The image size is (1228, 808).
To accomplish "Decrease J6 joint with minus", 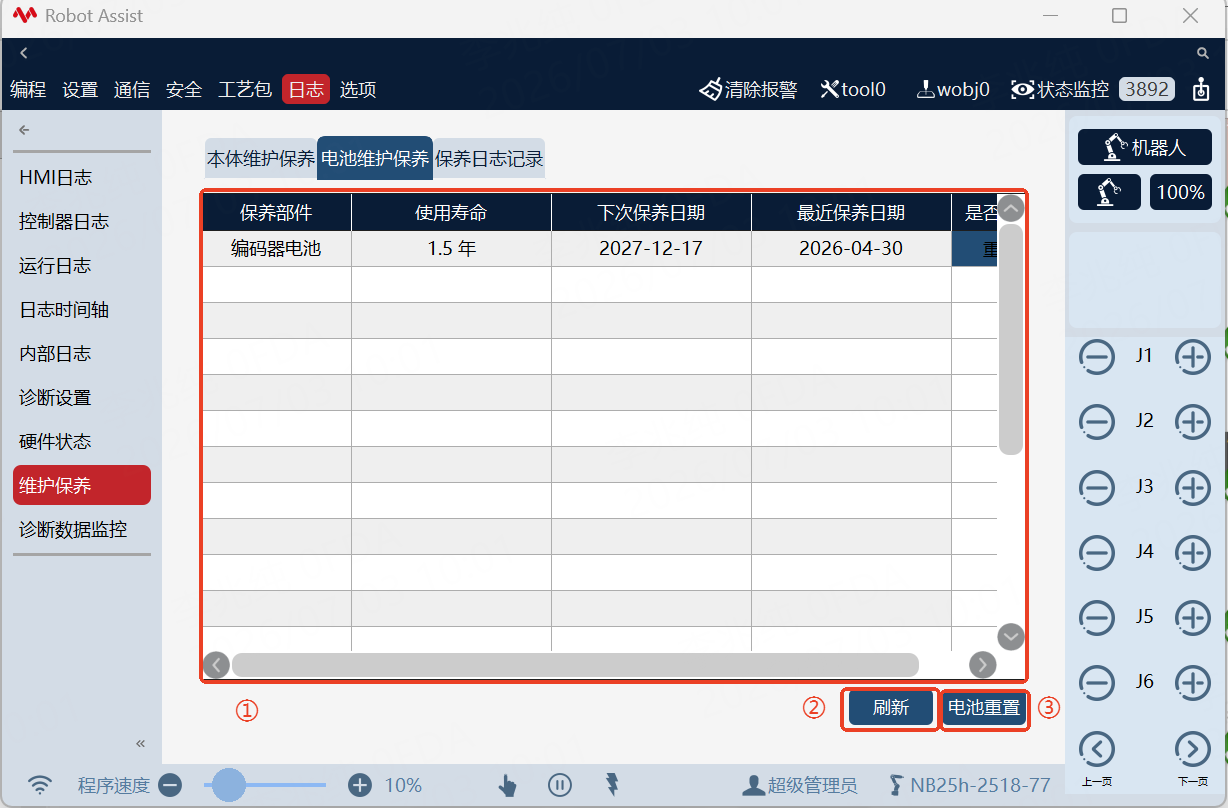I will click(1097, 683).
